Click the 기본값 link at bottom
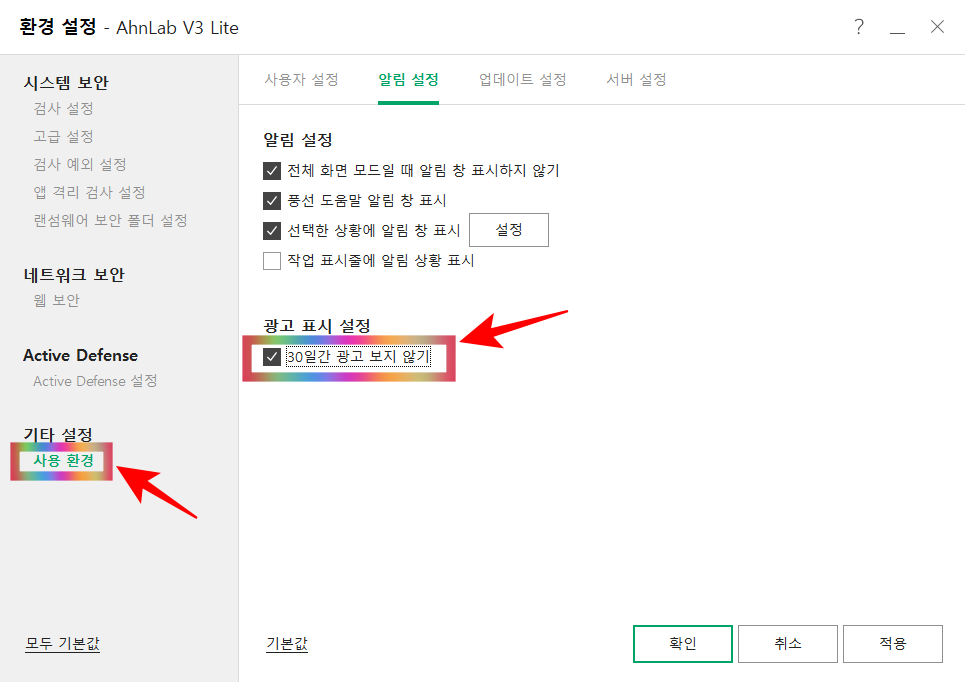965x682 pixels. coord(286,645)
